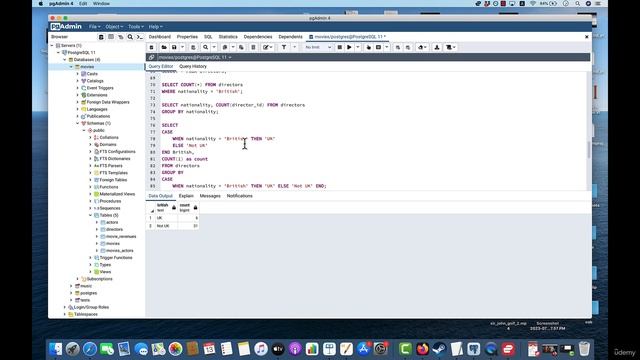Click the Search Objects magnifier in Browser header
Image resolution: width=640 pixels, height=360 pixels.
pos(130,37)
